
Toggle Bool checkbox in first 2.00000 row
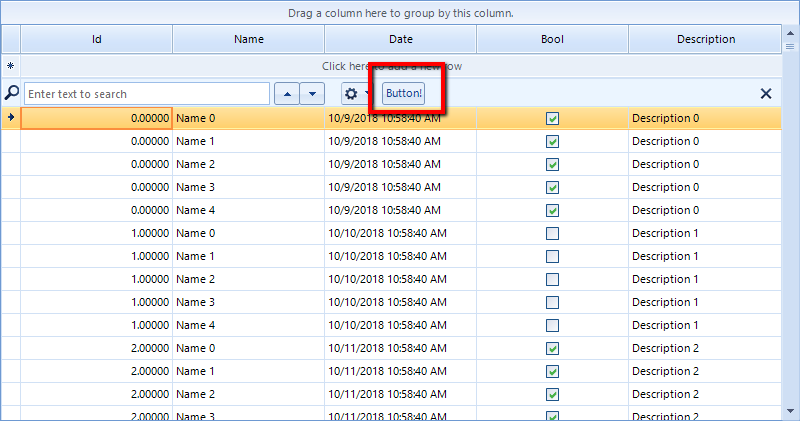click(552, 348)
